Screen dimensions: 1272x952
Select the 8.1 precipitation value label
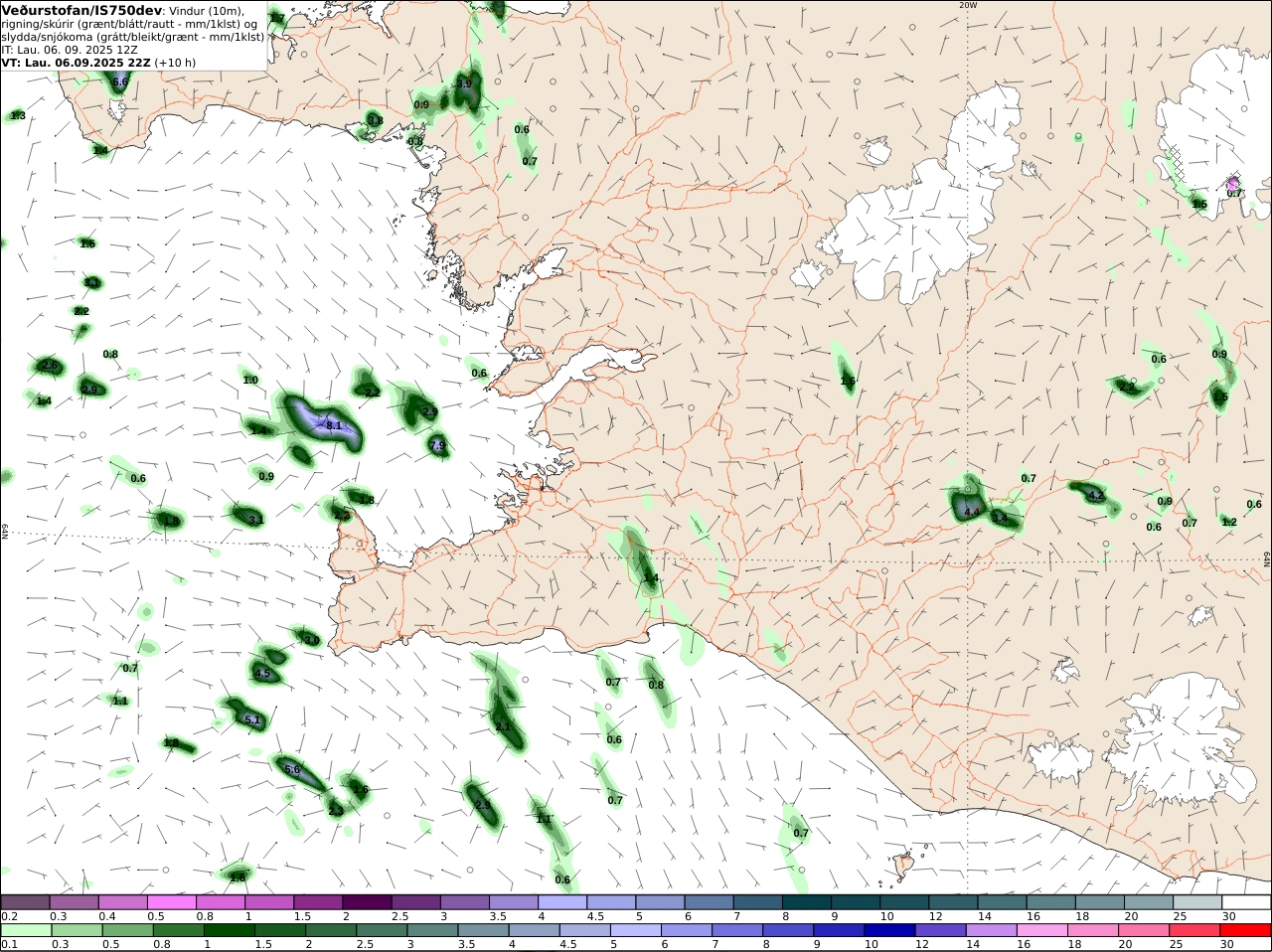(x=334, y=425)
